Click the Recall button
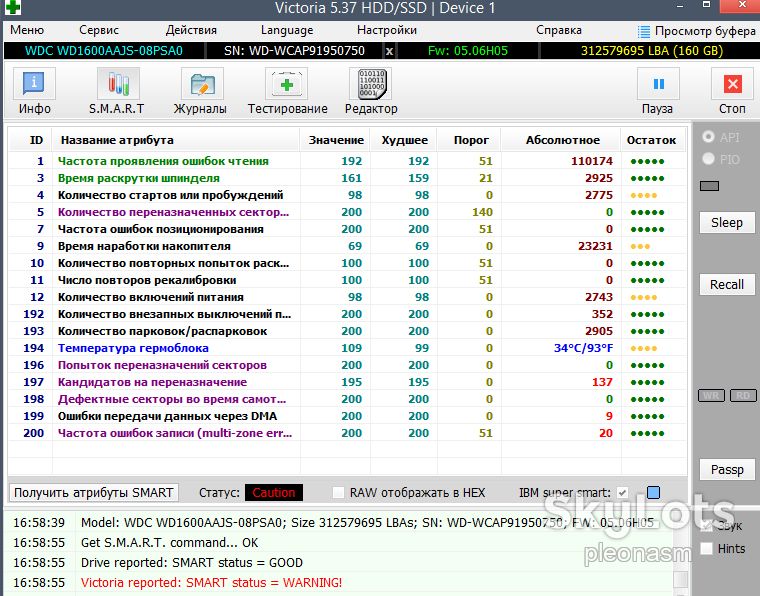 727,284
